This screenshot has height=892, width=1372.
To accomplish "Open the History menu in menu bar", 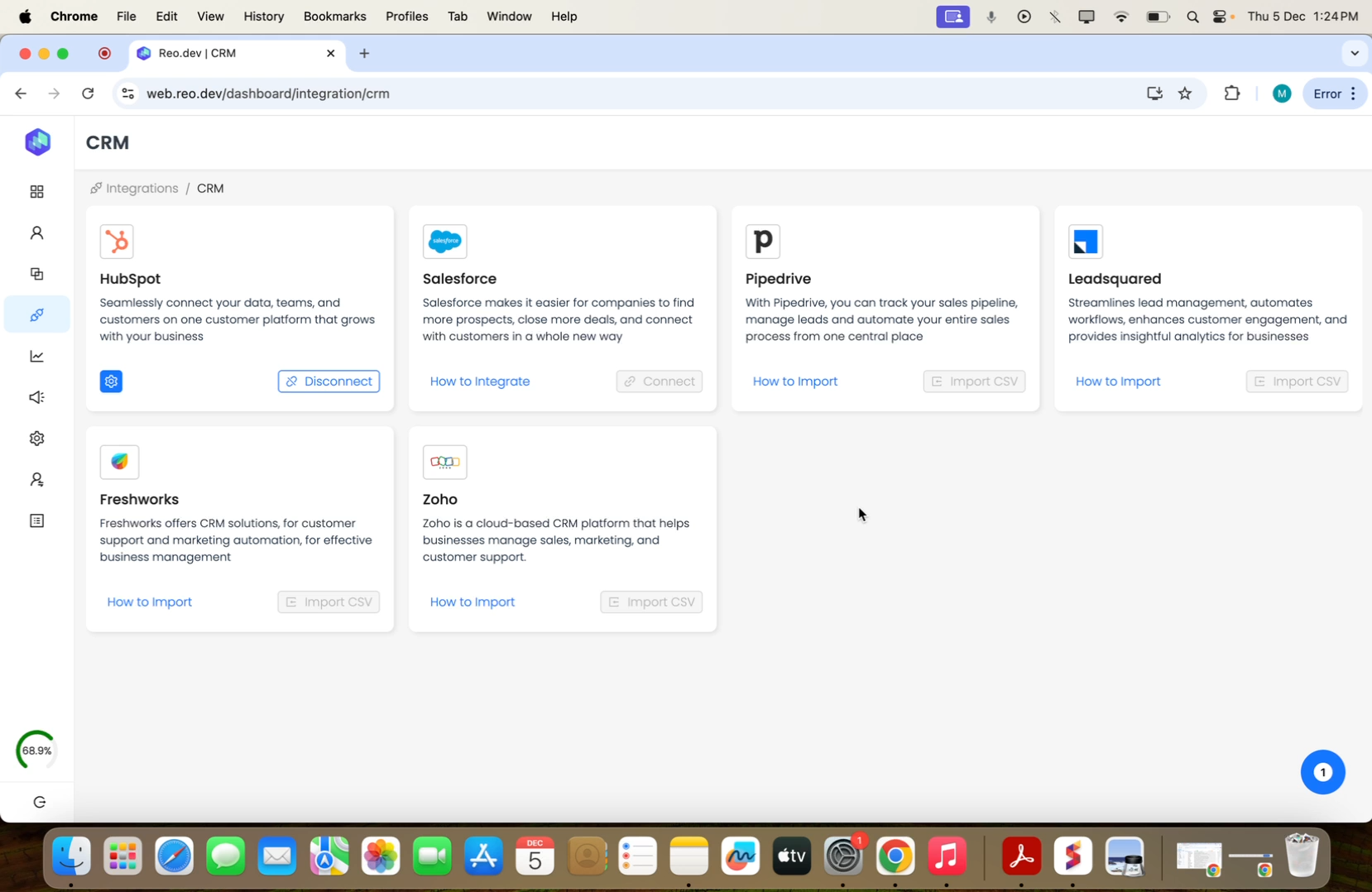I will 263,17.
